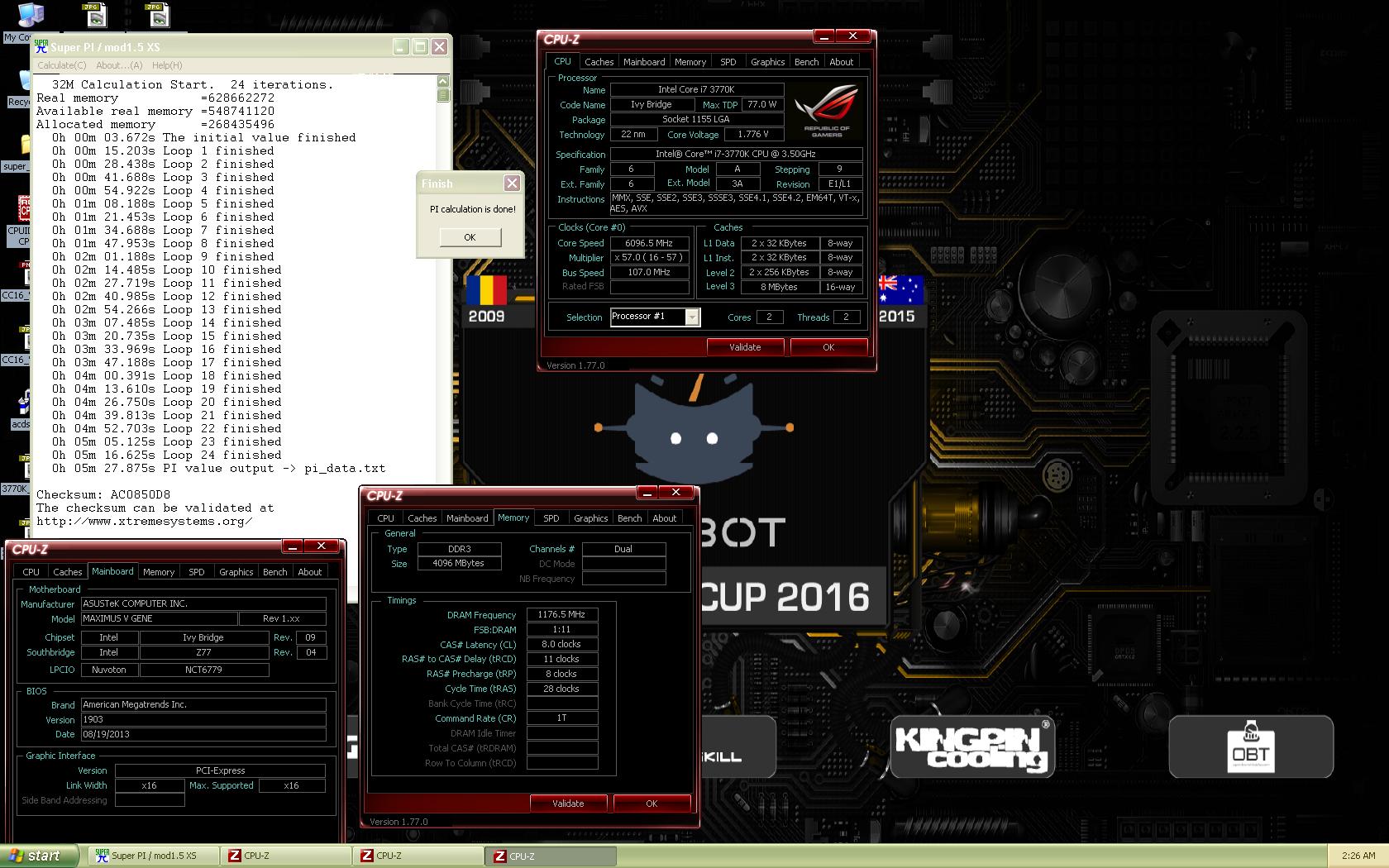Click Super PI scrollbar up arrow
Viewport: 1389px width, 868px height.
pos(443,81)
